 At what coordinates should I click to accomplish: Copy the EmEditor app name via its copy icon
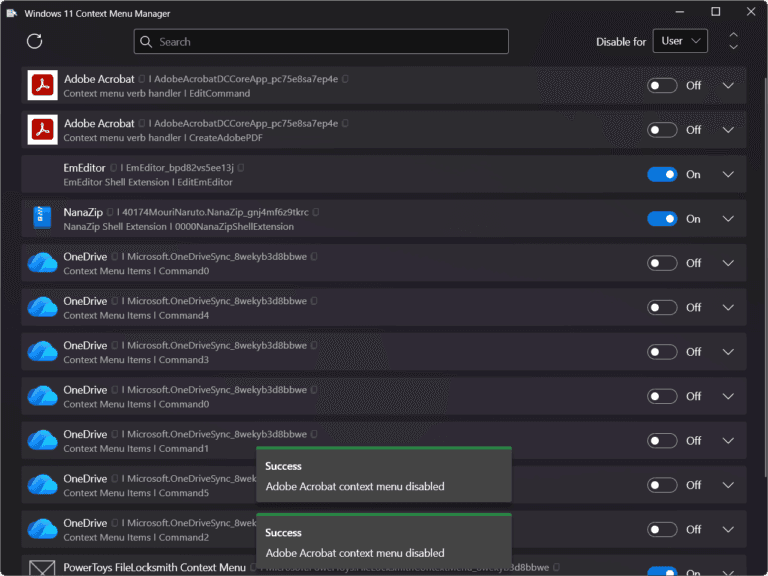113,168
